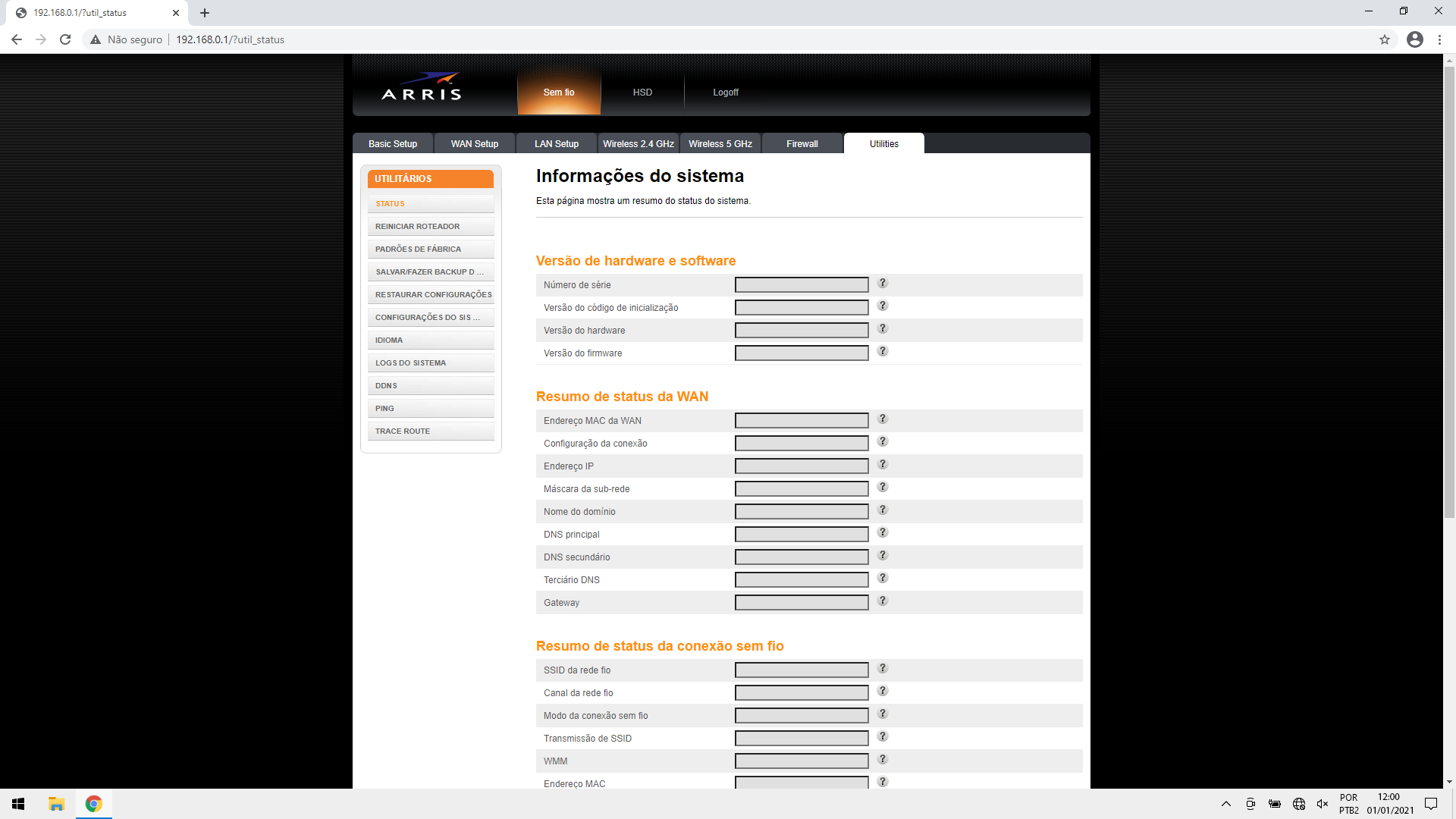Open the Basic Setup tab
Image resolution: width=1456 pixels, height=819 pixels.
pos(393,143)
